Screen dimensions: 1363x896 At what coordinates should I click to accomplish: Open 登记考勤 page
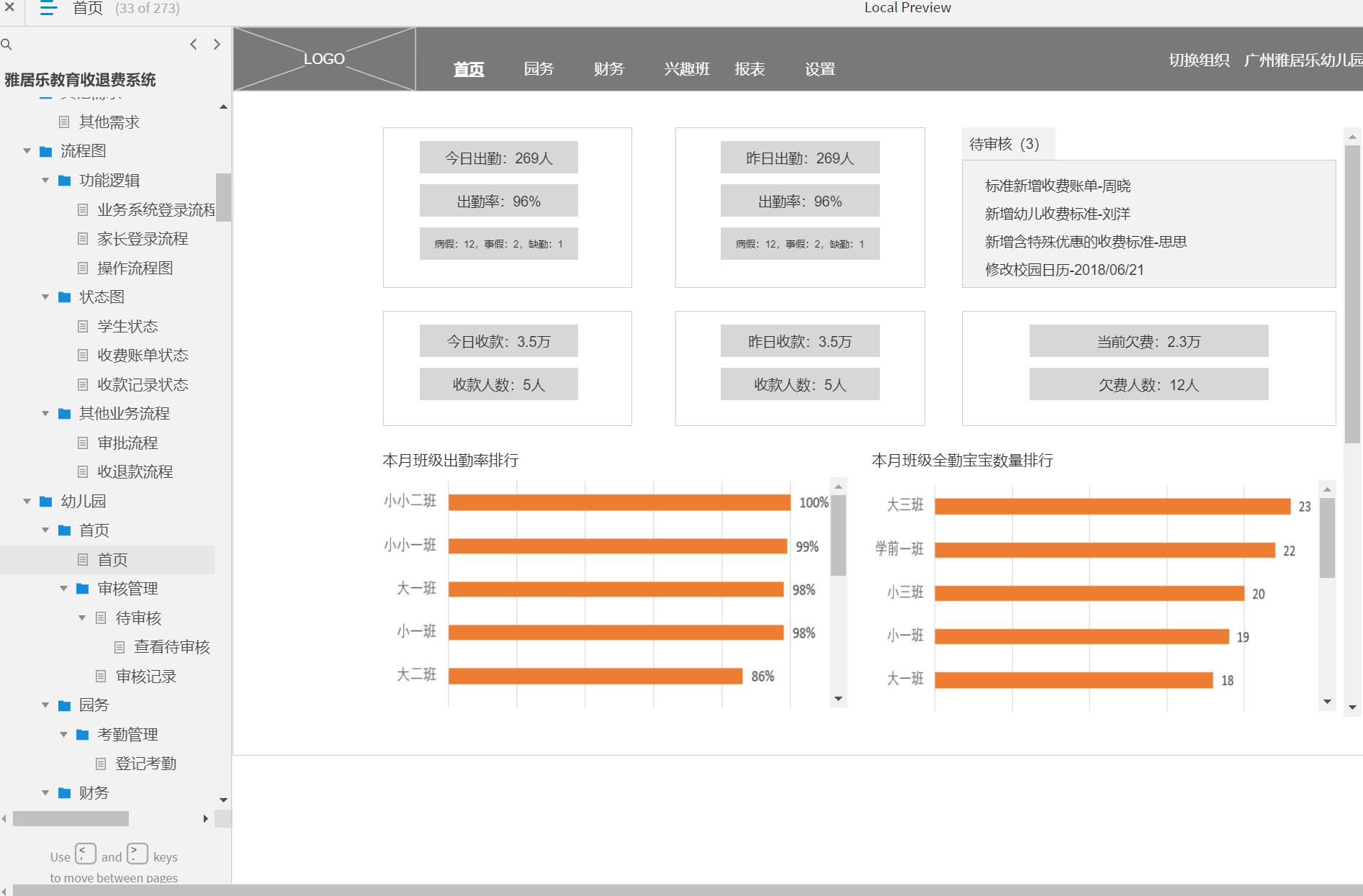click(x=145, y=764)
